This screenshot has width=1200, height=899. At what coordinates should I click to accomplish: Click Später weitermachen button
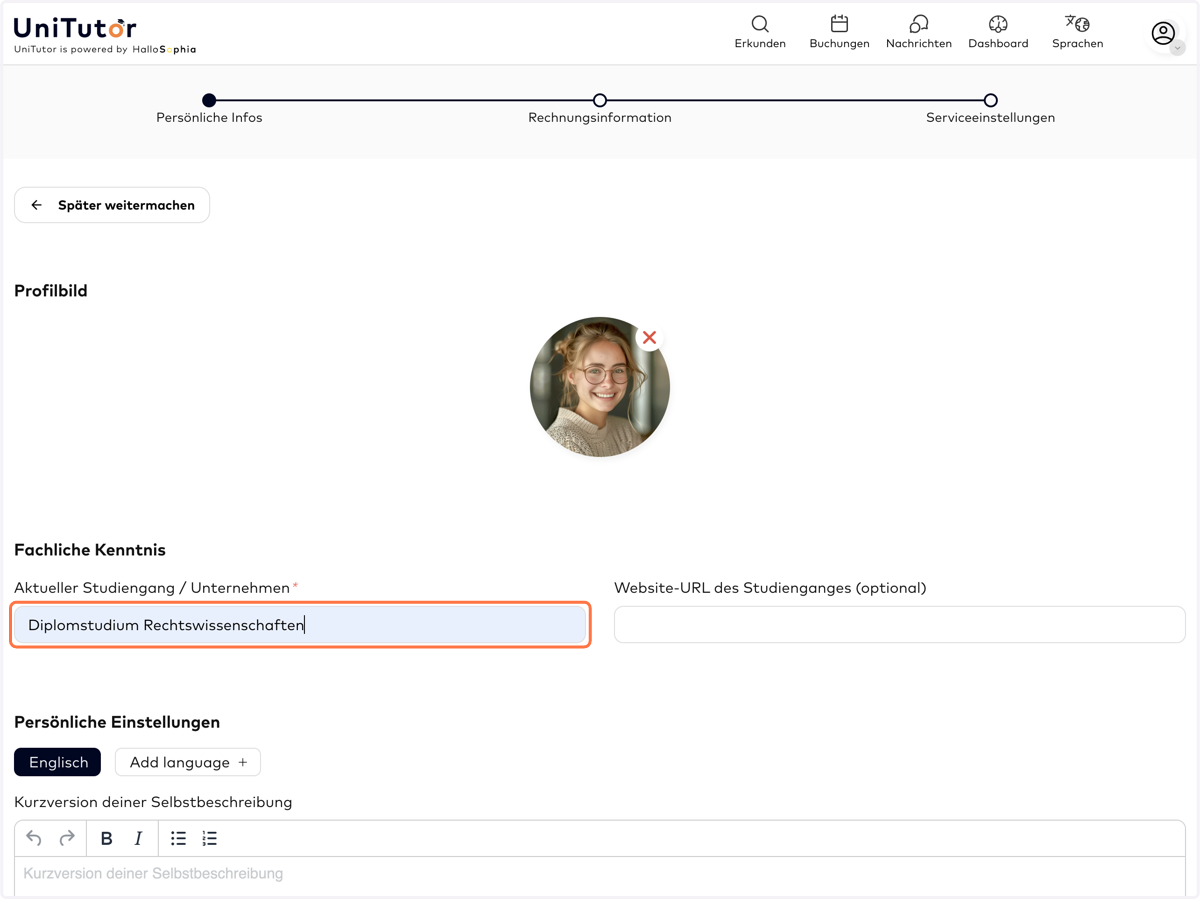point(112,205)
